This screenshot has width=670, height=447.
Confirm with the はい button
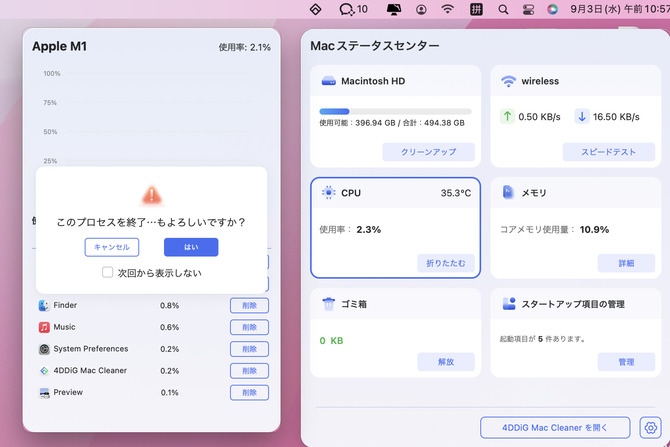point(191,247)
